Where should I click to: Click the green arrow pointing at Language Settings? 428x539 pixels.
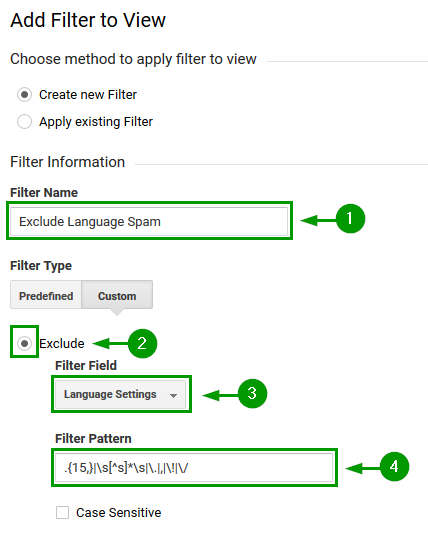coord(220,395)
